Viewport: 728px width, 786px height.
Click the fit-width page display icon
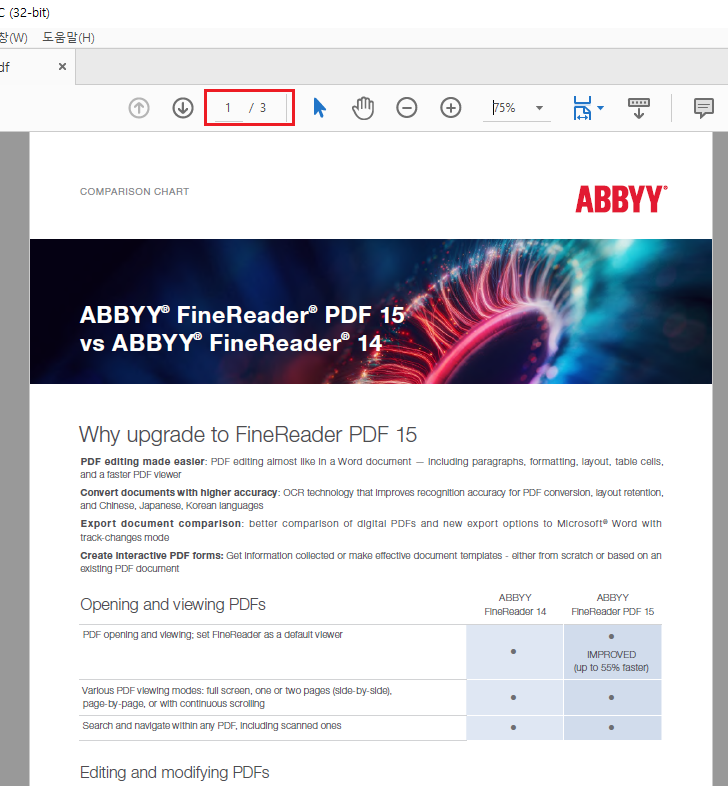tap(582, 108)
